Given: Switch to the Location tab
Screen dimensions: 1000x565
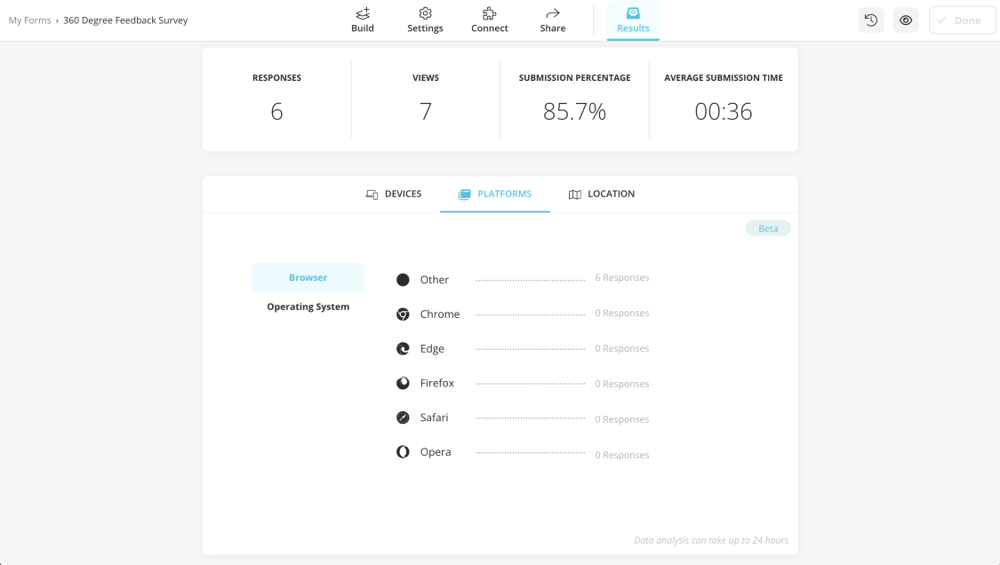Looking at the screenshot, I should tap(601, 194).
